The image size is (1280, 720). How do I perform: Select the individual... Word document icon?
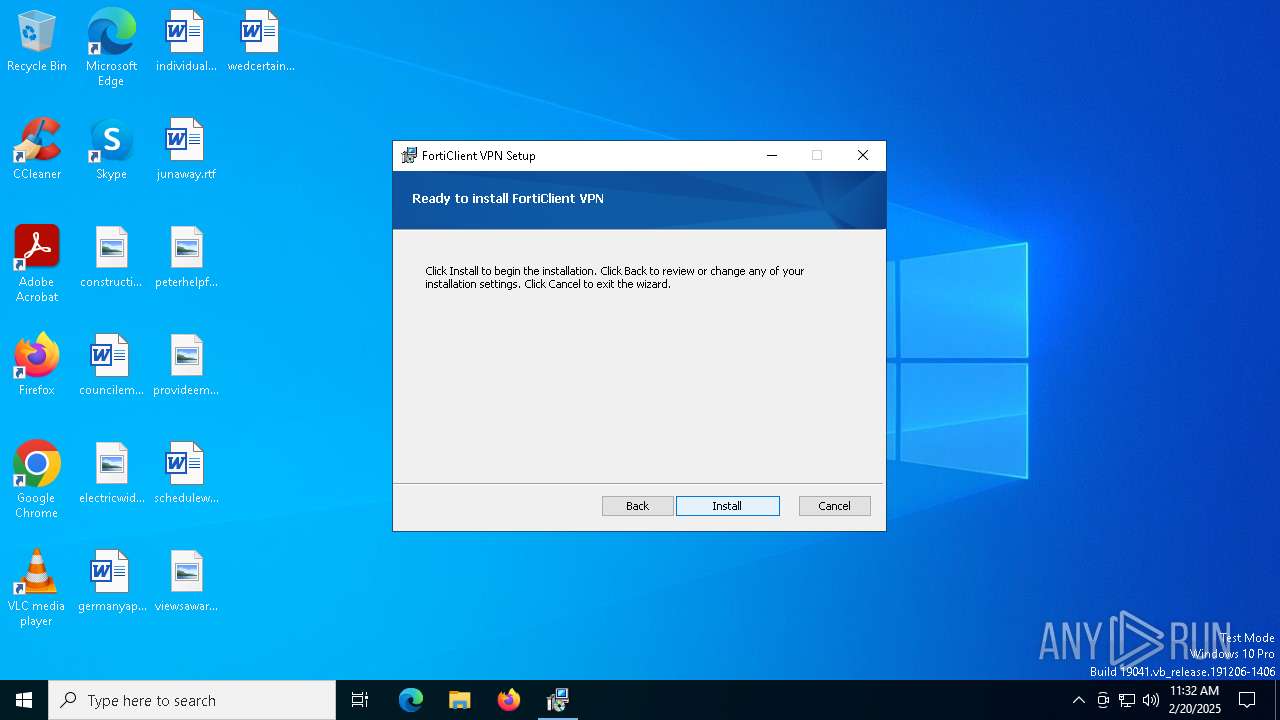coord(186,42)
